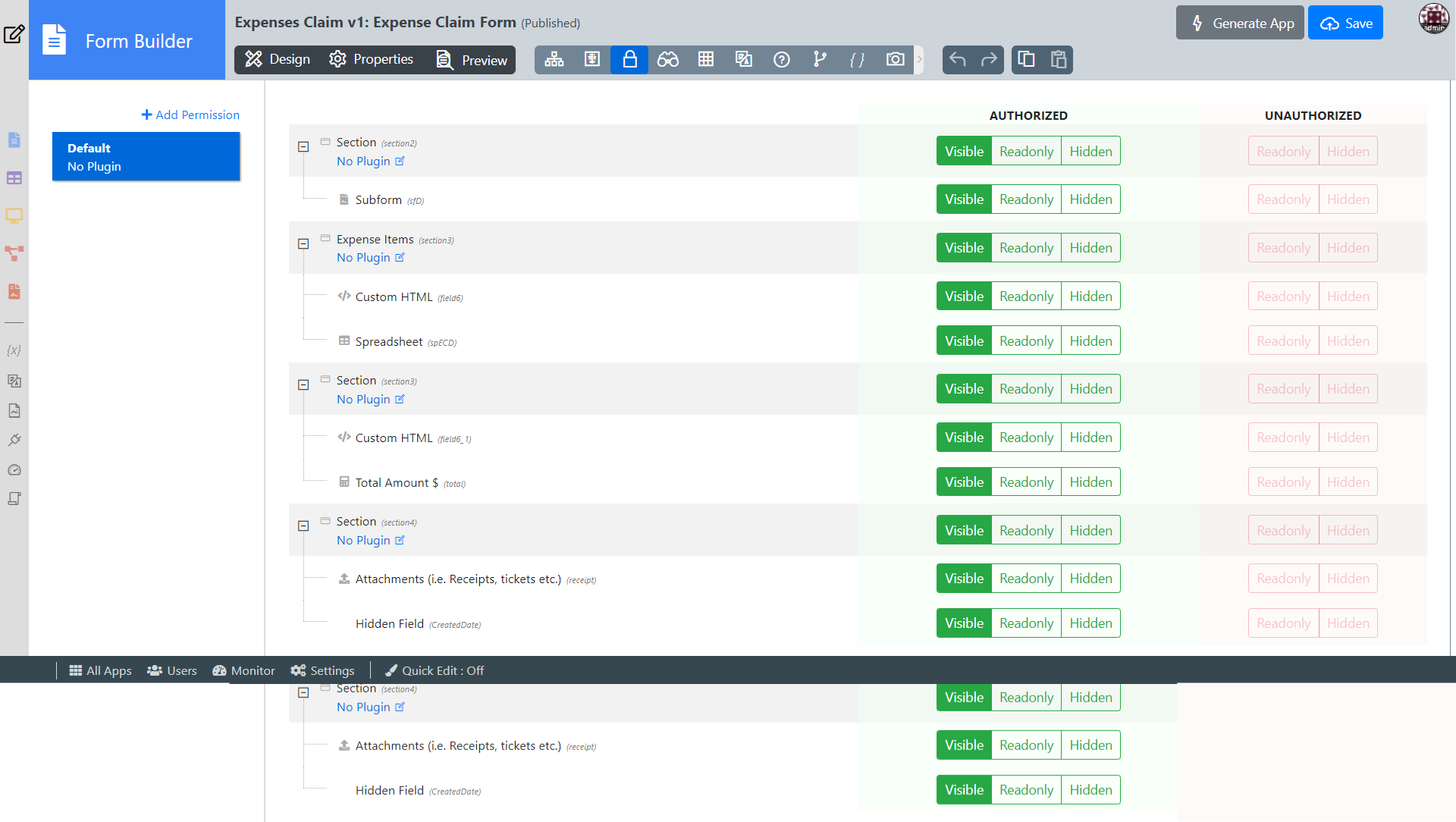Click the curly braces JSON definition icon
This screenshot has height=822, width=1456.
[x=857, y=59]
